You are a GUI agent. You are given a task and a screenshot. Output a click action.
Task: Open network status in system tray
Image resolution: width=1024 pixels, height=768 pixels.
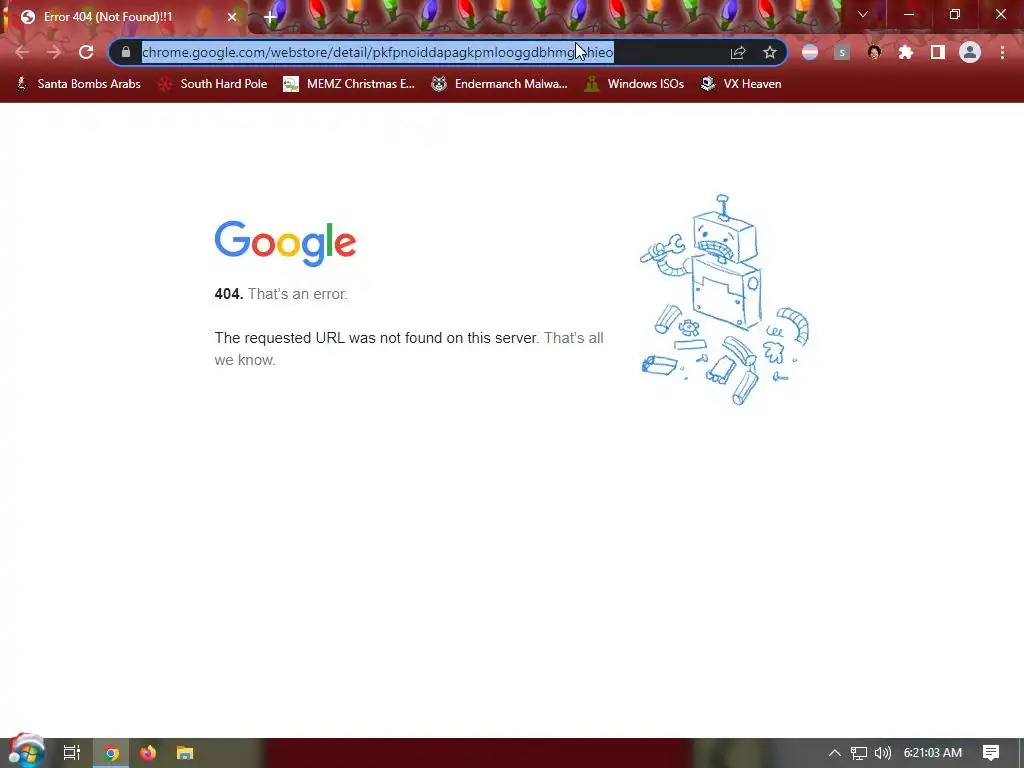click(x=859, y=753)
